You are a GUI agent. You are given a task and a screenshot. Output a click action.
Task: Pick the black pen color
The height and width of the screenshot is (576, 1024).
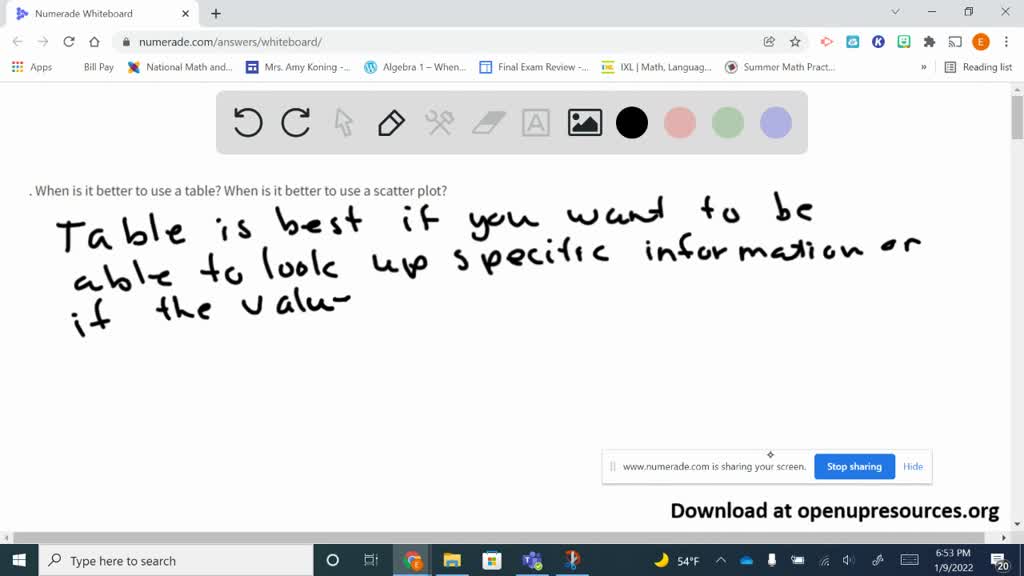coord(632,123)
